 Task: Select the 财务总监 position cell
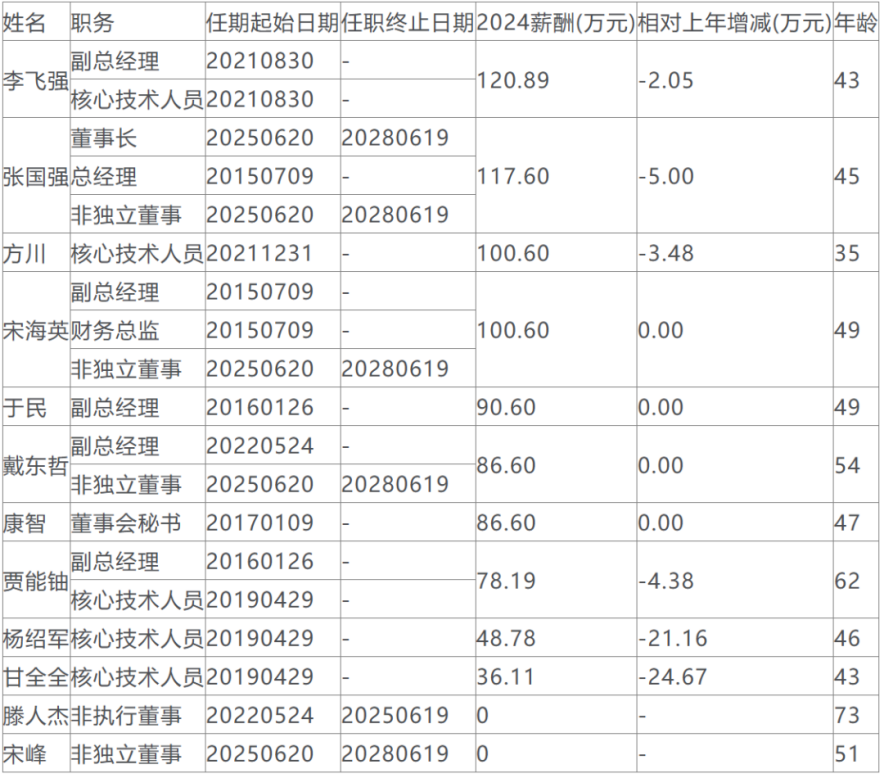tap(115, 330)
